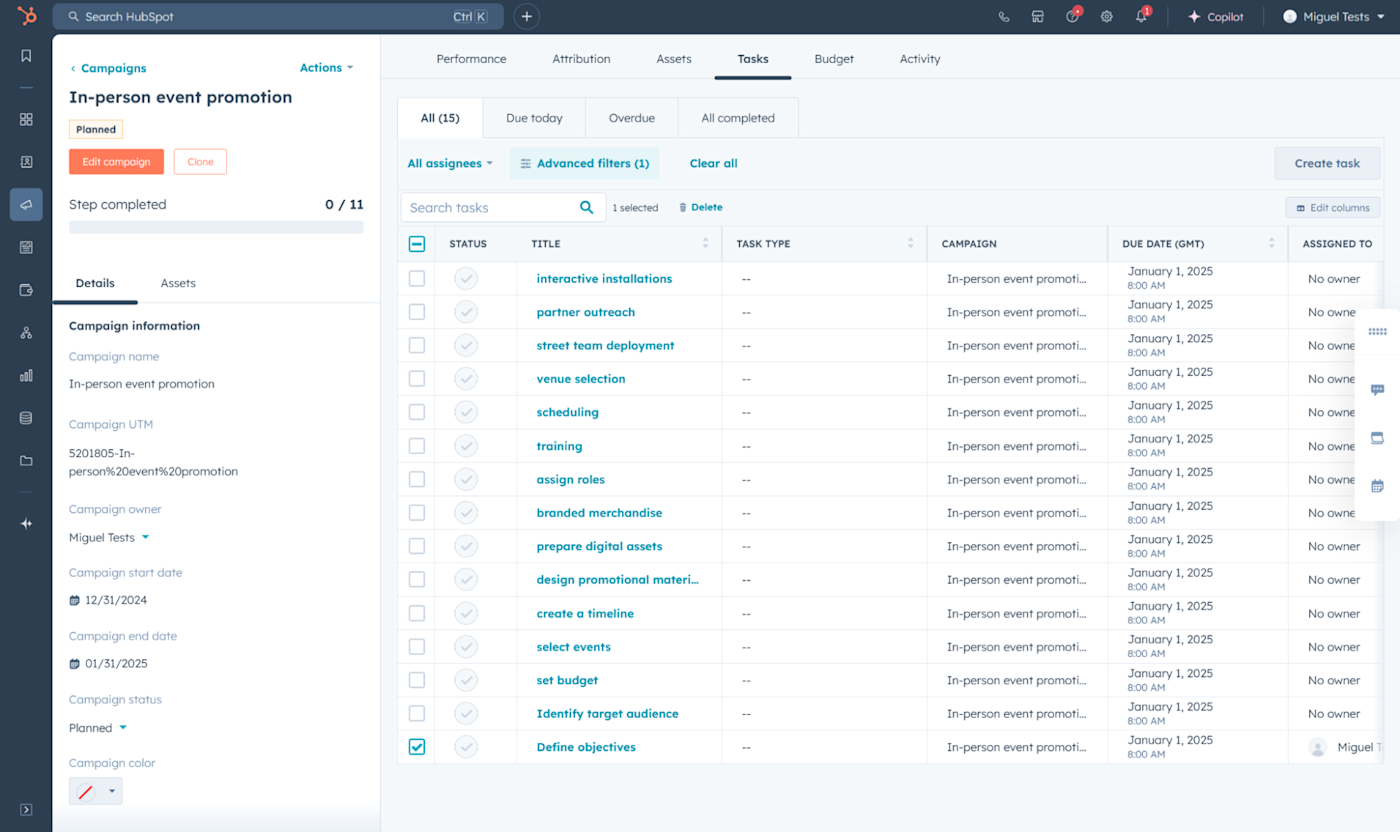Open Advanced filters (1)
Screen dimensions: 1400x832
[585, 163]
